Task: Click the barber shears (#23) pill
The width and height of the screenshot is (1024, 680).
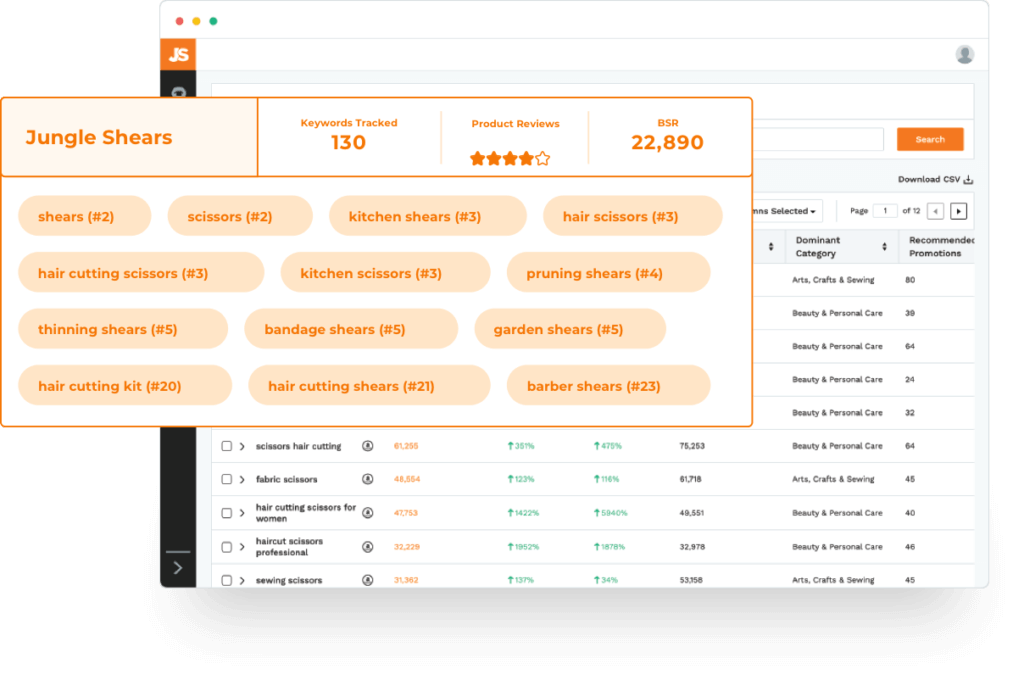Action: [x=608, y=386]
